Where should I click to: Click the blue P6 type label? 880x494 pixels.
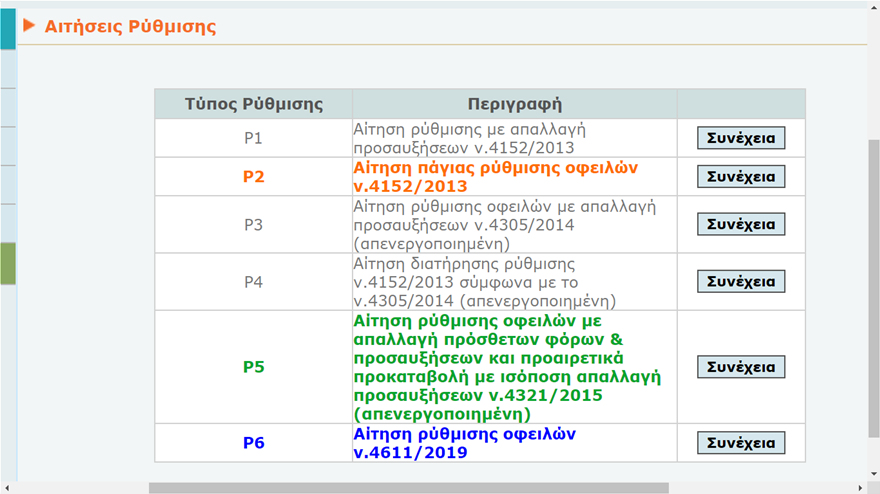[254, 443]
